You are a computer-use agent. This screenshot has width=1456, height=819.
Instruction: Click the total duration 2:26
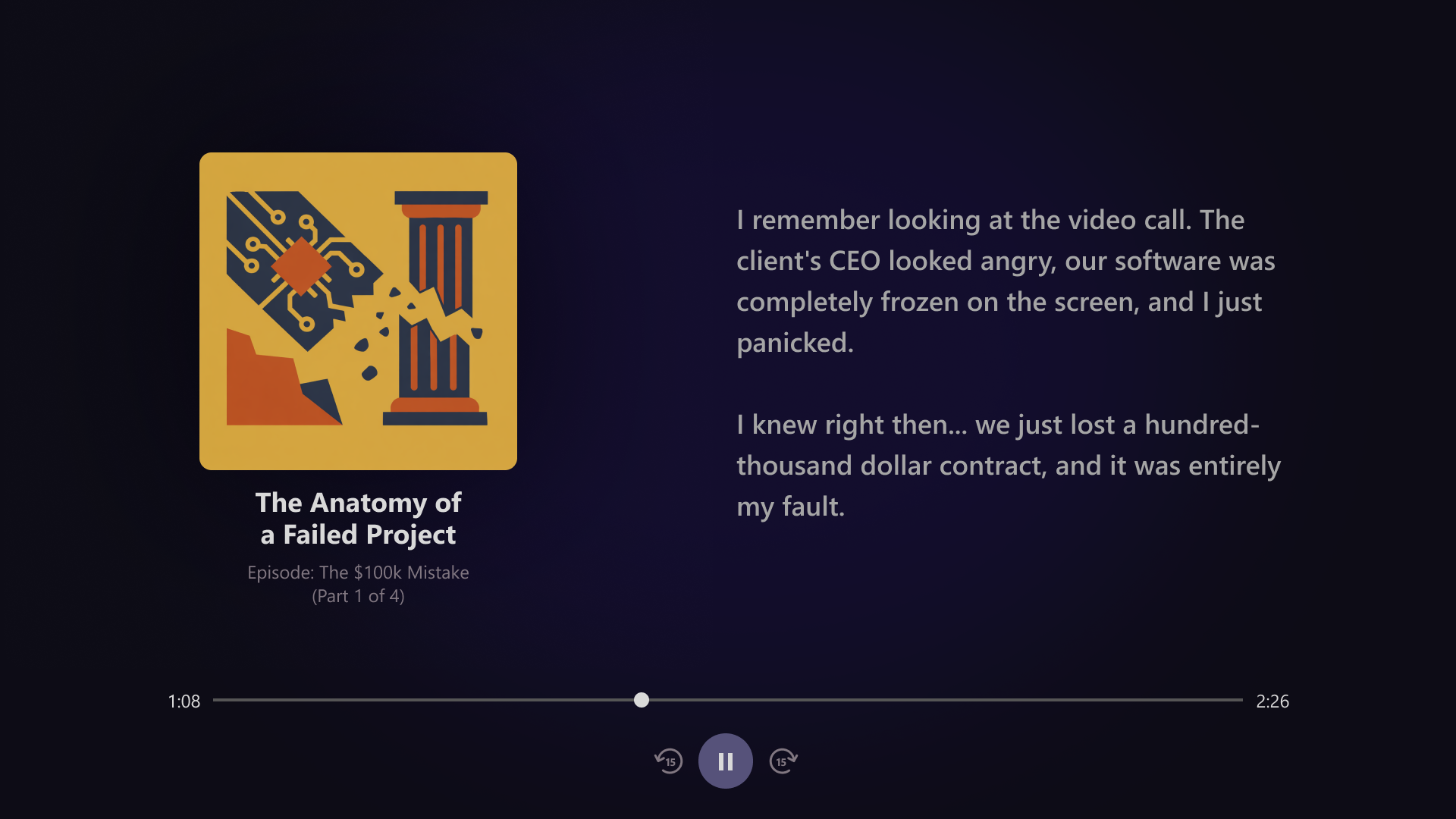click(1272, 701)
